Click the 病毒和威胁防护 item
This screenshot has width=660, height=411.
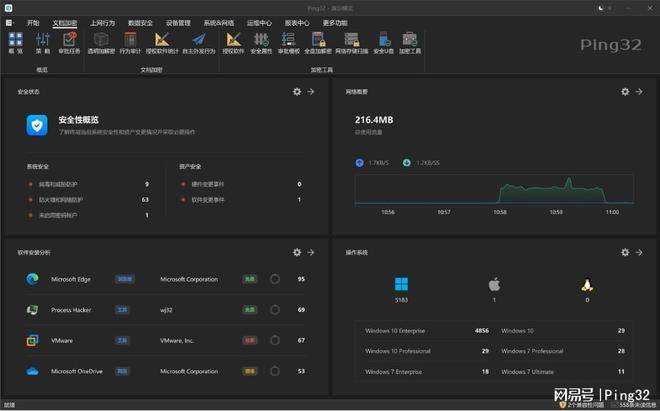coord(62,184)
